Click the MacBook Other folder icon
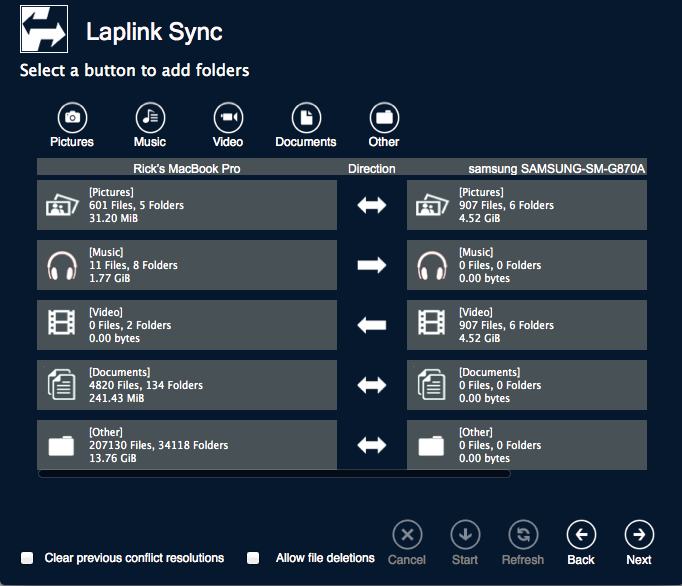The height and width of the screenshot is (586, 682). point(61,446)
